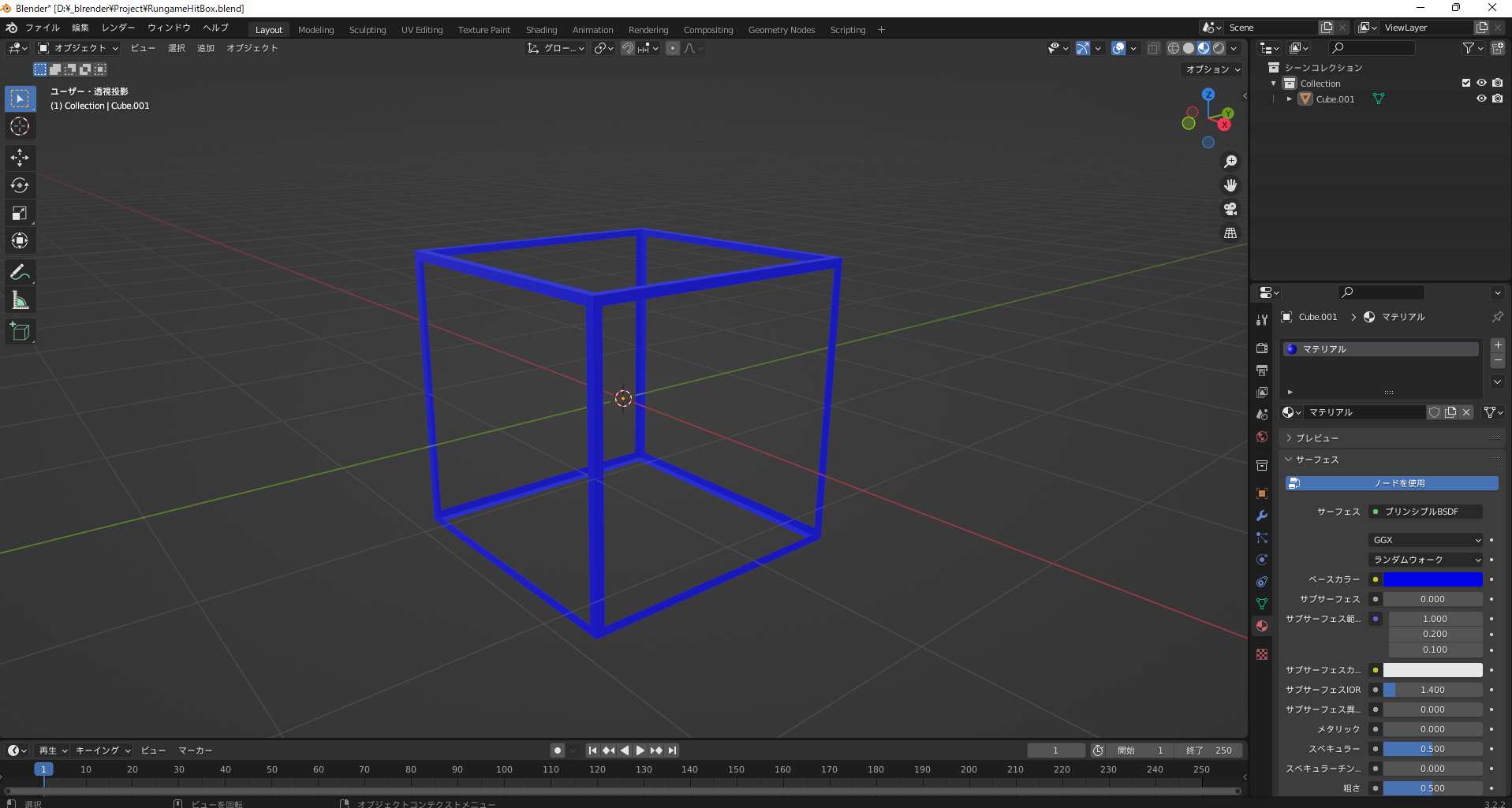Expand Cube.001 in the outliner

[x=1290, y=99]
